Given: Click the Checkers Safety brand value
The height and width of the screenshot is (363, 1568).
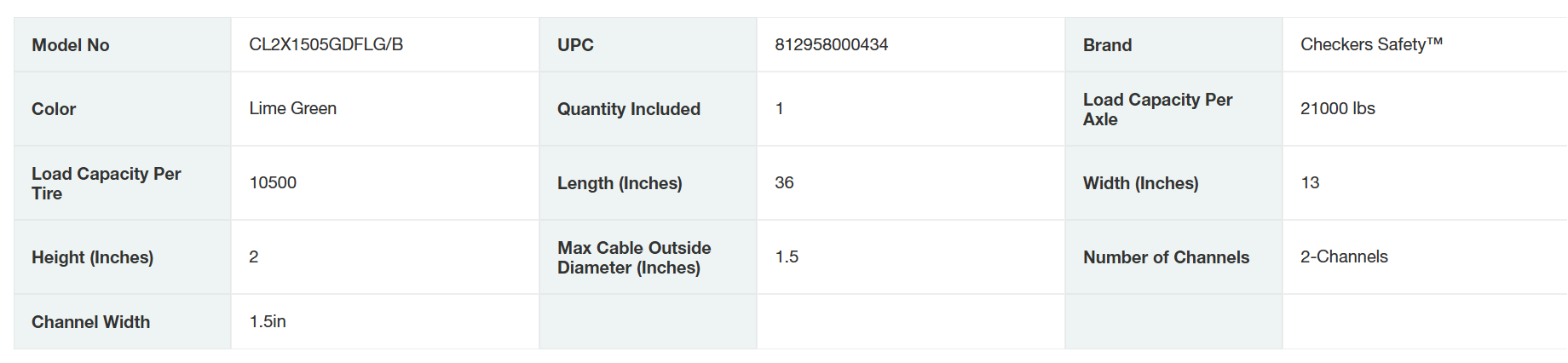Looking at the screenshot, I should tap(1371, 44).
